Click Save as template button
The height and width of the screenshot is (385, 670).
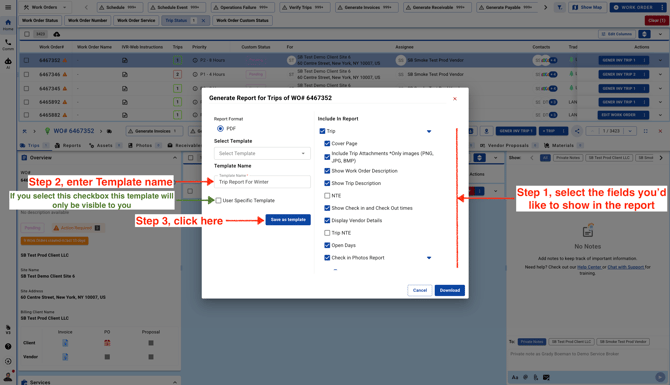coord(288,220)
